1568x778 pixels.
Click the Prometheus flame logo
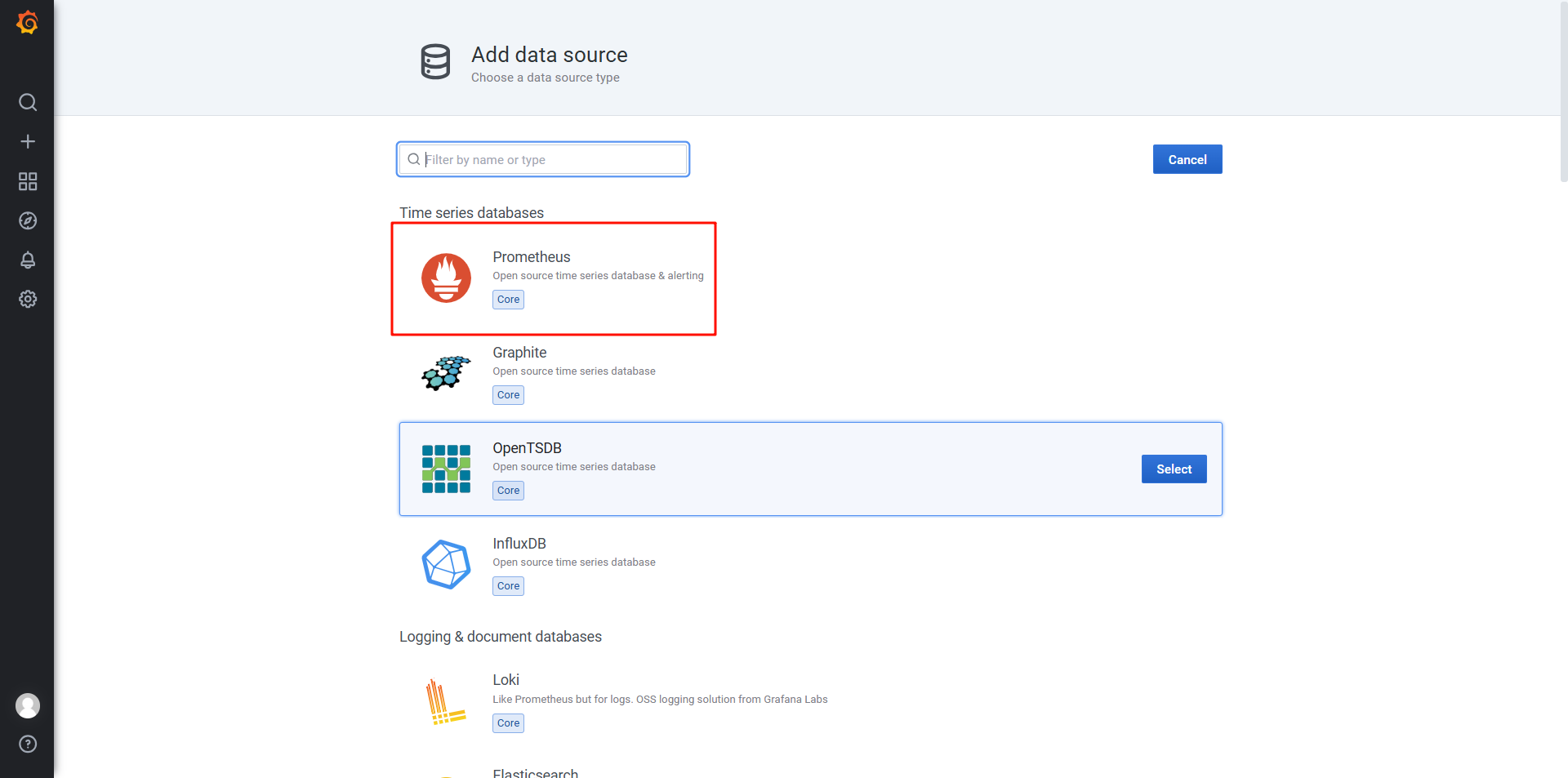pyautogui.click(x=446, y=278)
